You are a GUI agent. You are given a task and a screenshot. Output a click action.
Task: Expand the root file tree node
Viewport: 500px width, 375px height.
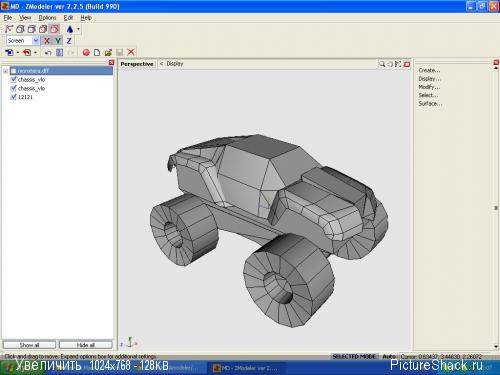point(5,71)
